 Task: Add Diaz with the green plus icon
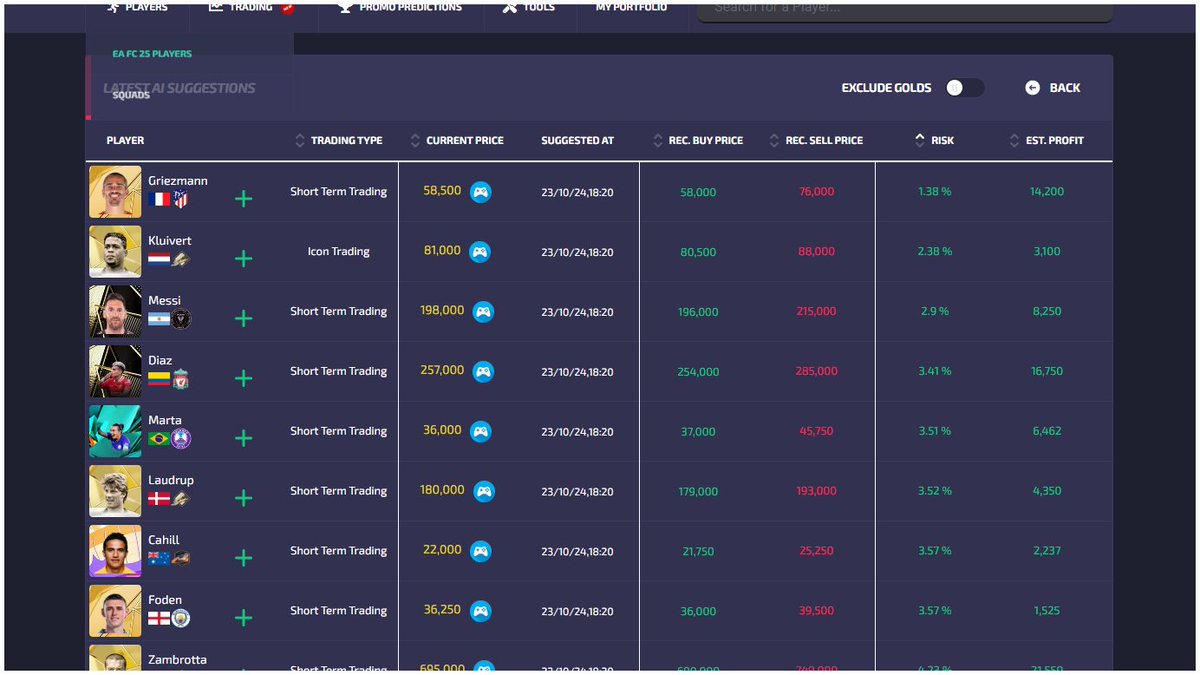tap(243, 379)
